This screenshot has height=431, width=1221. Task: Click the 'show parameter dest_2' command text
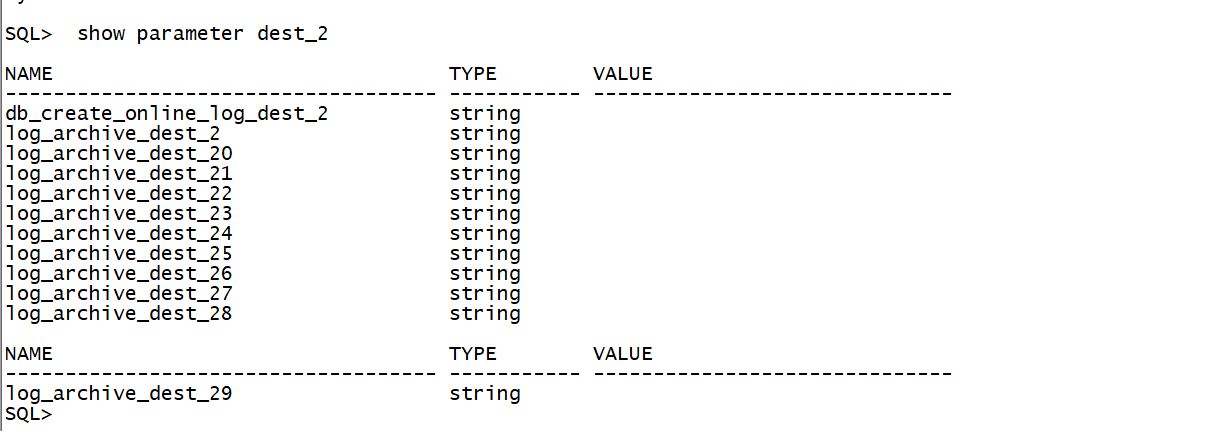pos(202,34)
